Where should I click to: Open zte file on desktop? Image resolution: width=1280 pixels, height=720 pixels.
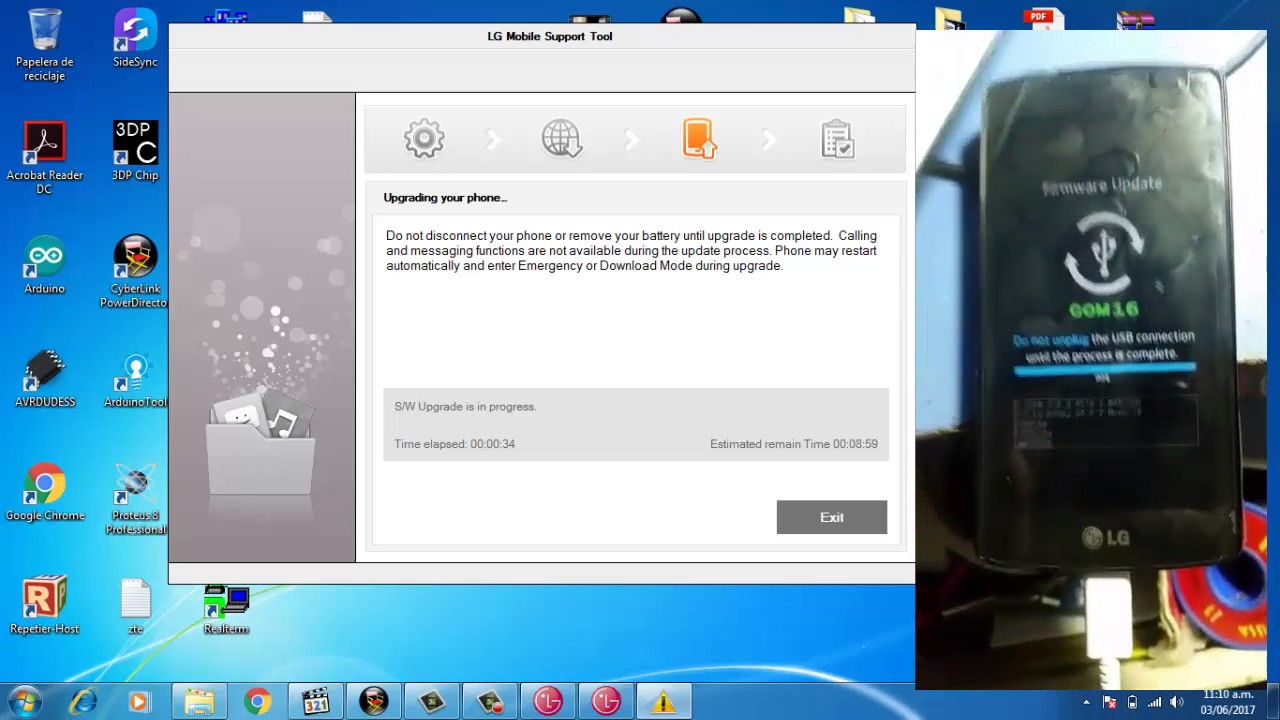click(x=135, y=605)
